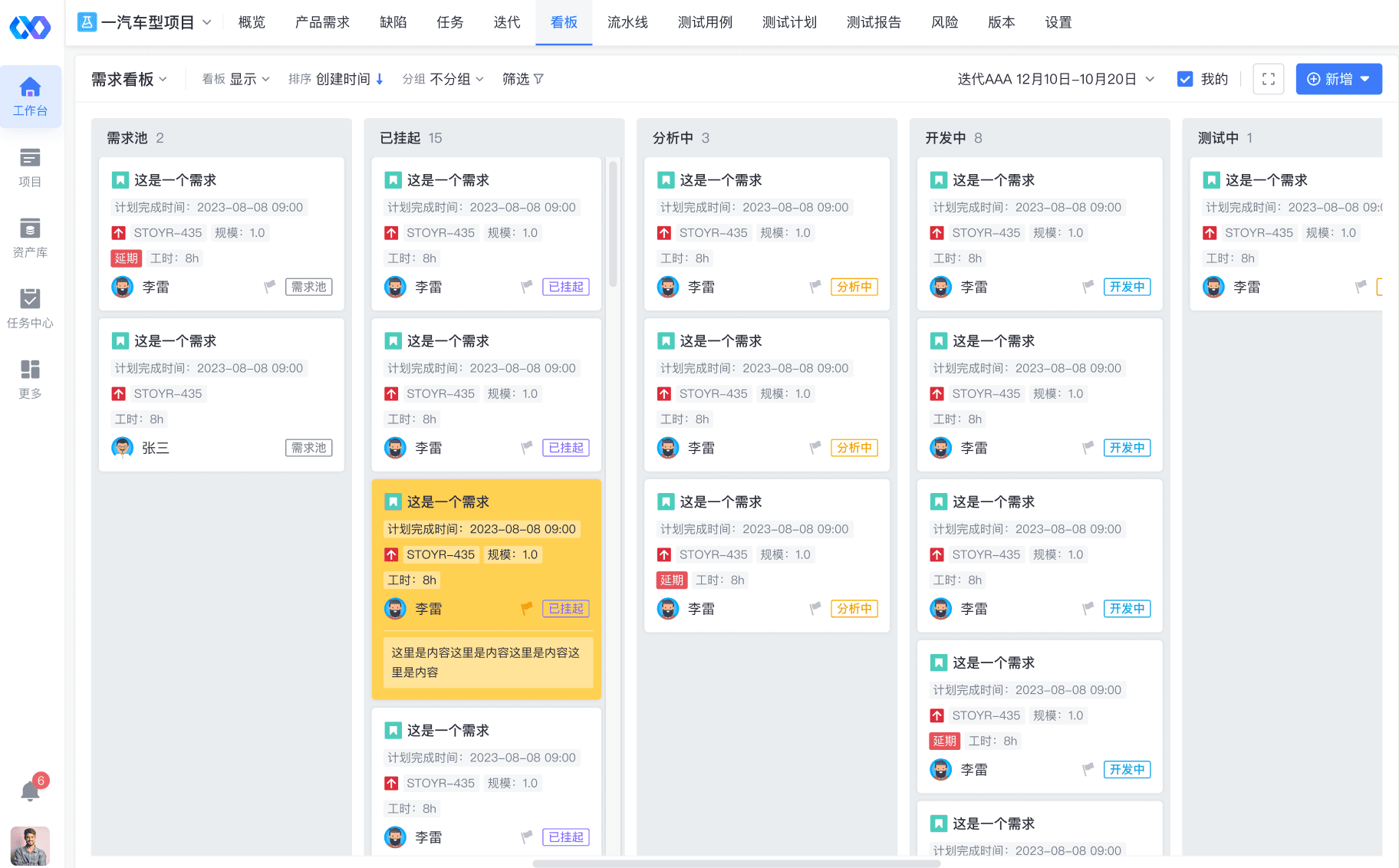Click the 资产库 sidebar icon

pos(30,238)
